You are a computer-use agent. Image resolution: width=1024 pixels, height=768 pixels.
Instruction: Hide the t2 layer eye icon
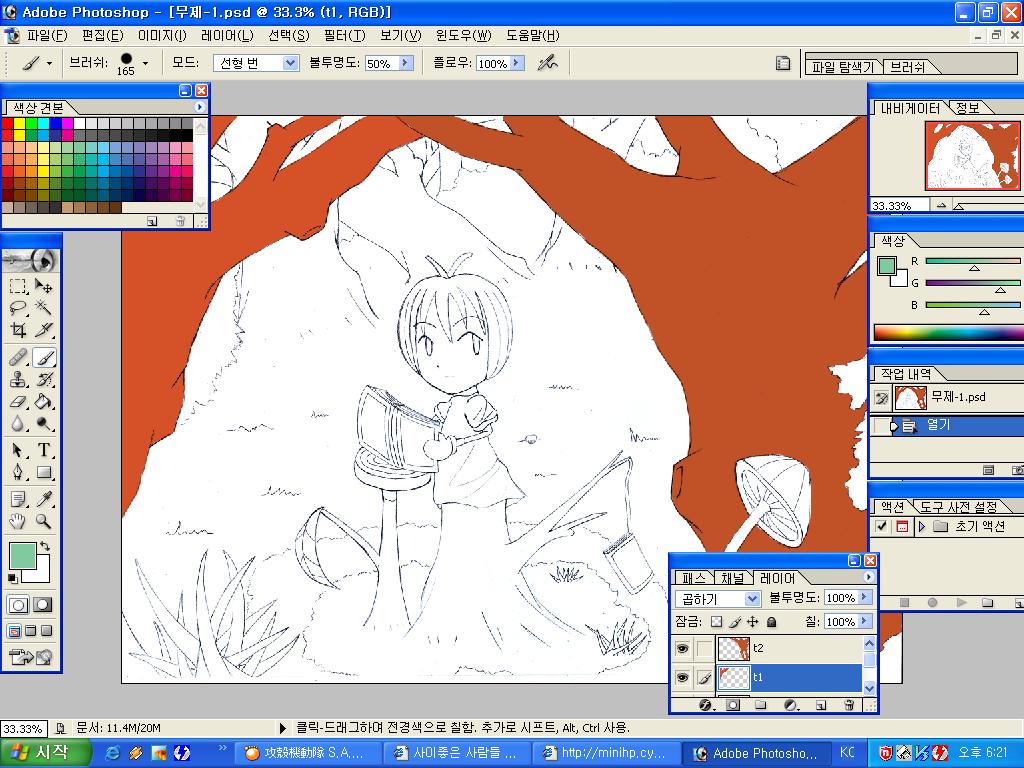[682, 648]
